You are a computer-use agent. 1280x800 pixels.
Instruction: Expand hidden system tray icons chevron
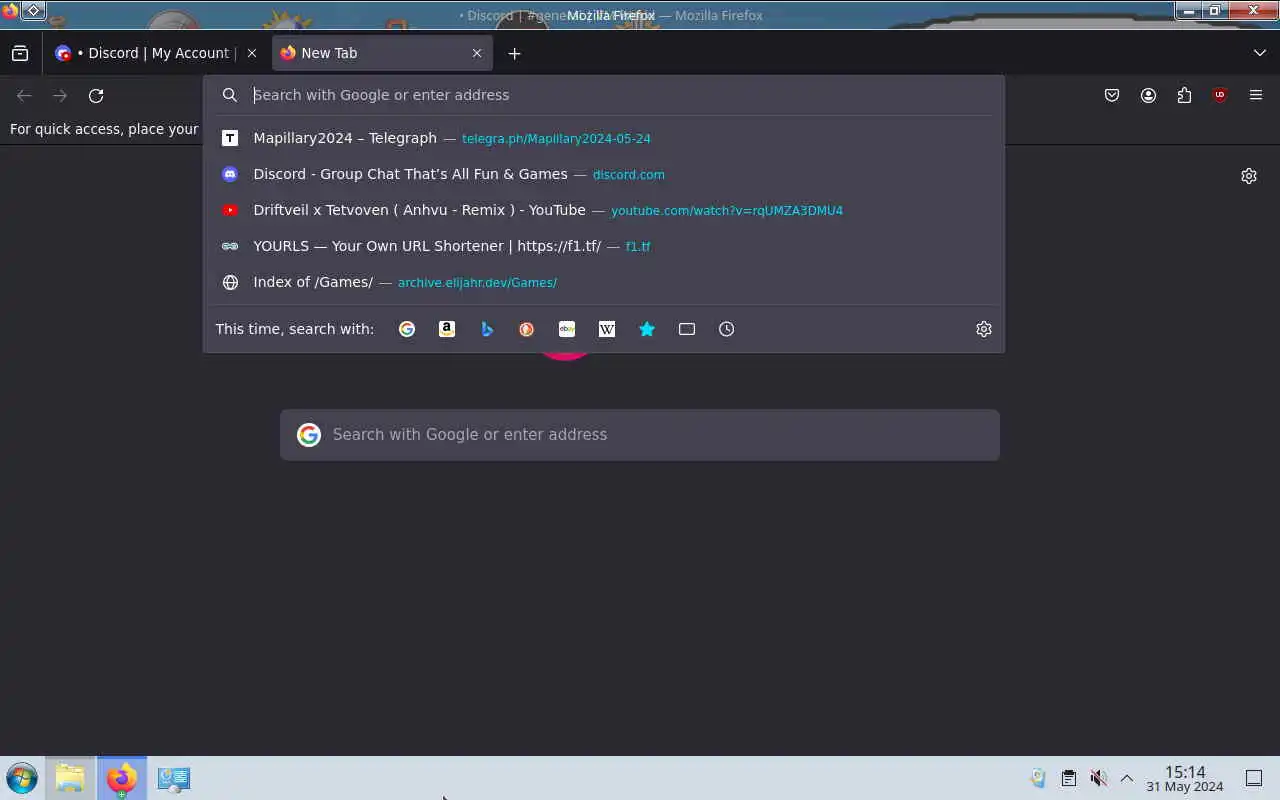click(1126, 778)
